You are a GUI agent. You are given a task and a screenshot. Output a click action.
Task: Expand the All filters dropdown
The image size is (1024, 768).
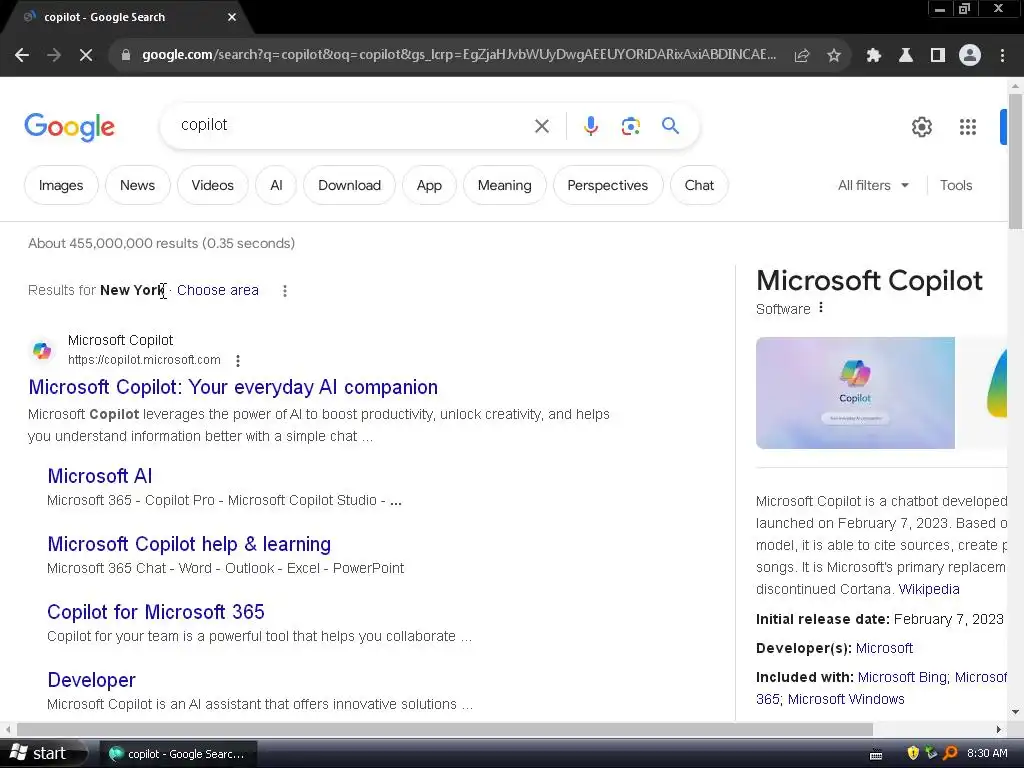(x=873, y=185)
